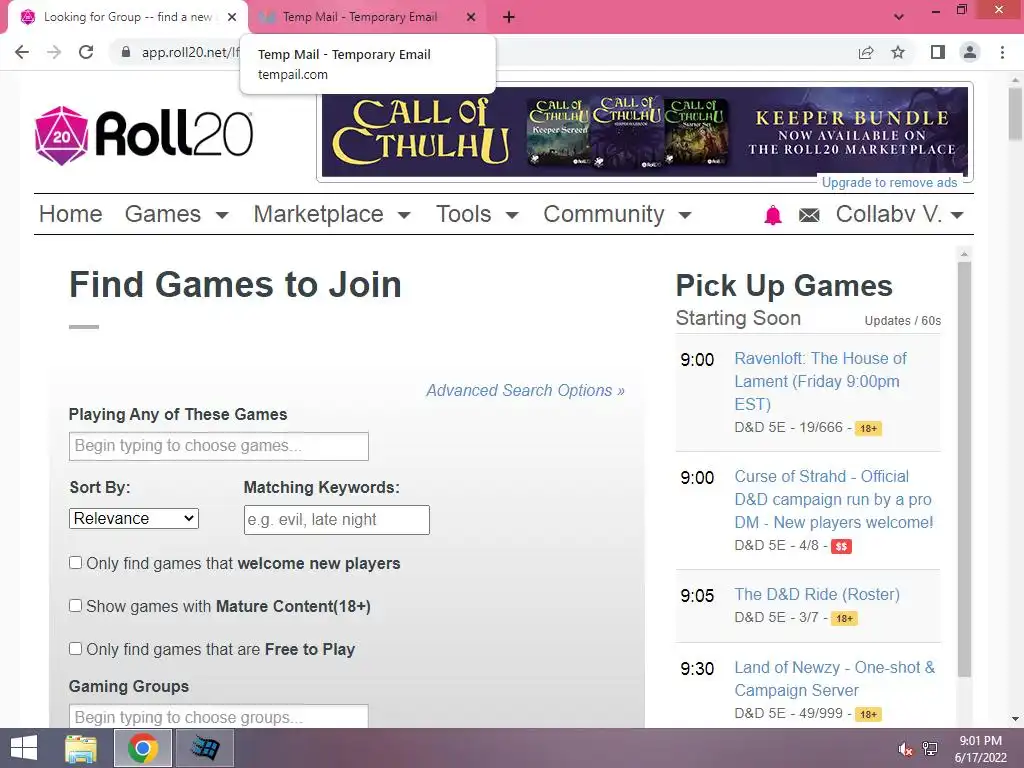
Task: Open Chrome three-dot menu
Action: [x=1002, y=52]
